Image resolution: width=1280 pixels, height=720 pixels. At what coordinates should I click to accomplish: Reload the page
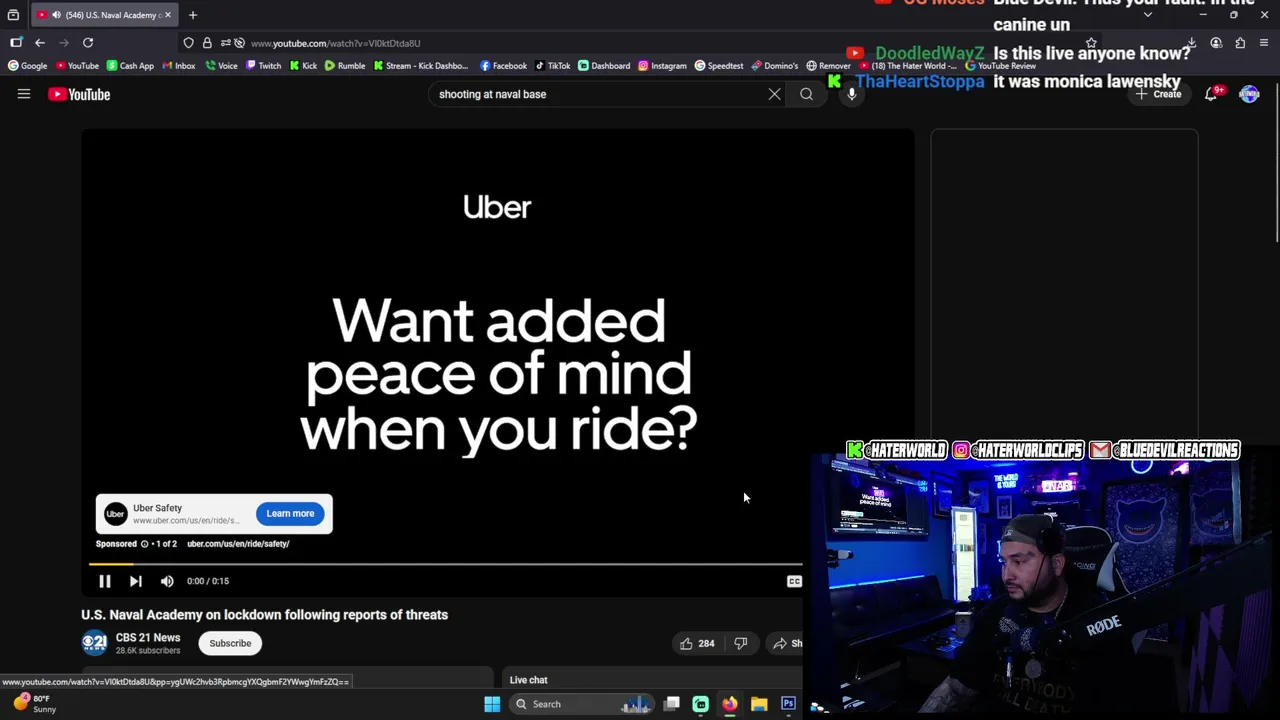pyautogui.click(x=88, y=43)
